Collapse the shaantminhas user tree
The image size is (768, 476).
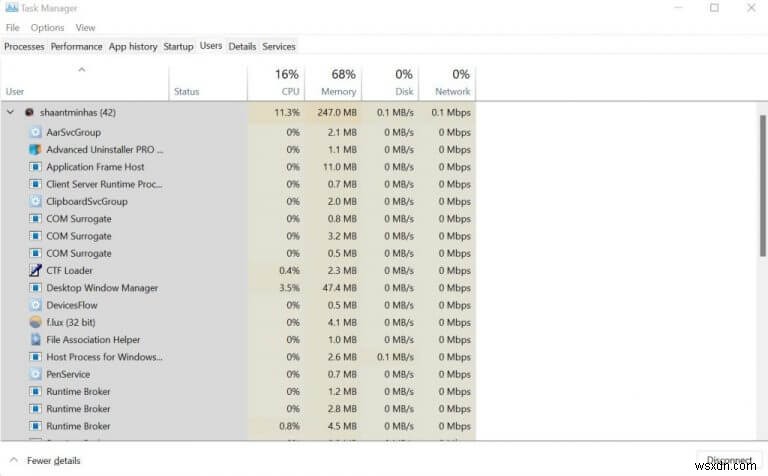10,113
